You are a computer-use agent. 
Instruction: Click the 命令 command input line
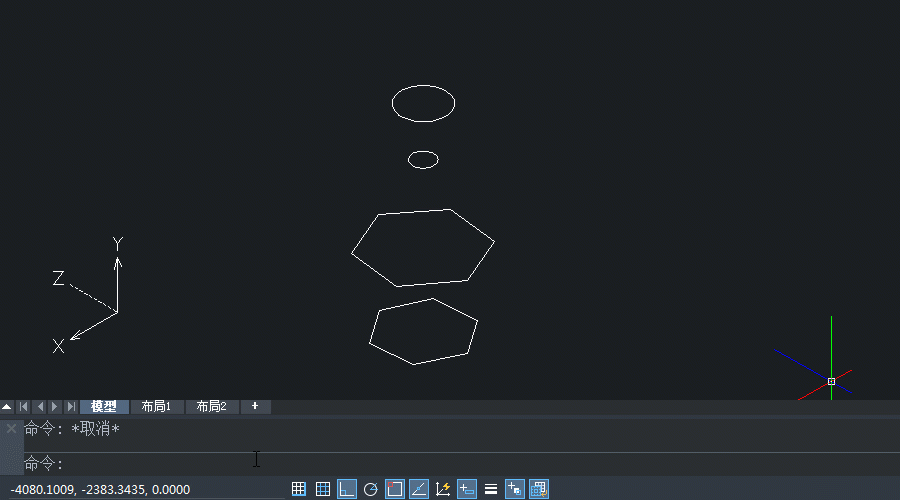(x=400, y=464)
